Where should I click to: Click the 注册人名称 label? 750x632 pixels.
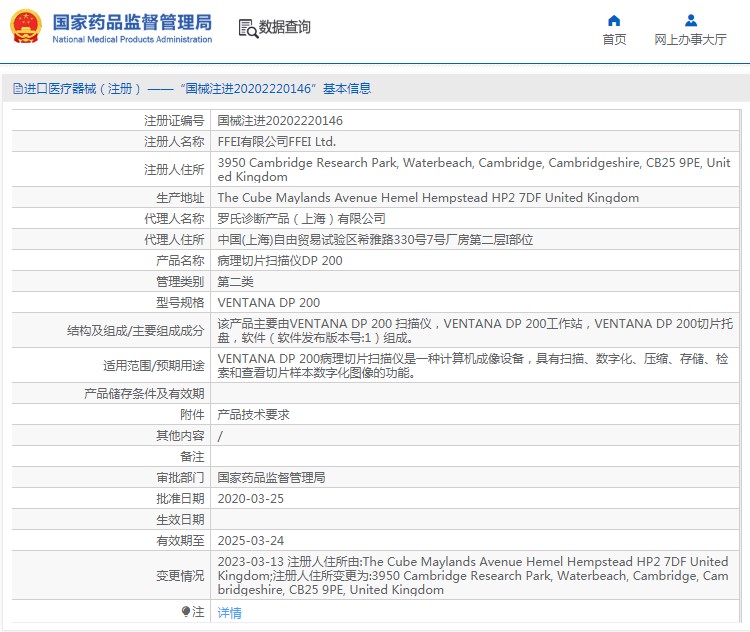click(174, 142)
